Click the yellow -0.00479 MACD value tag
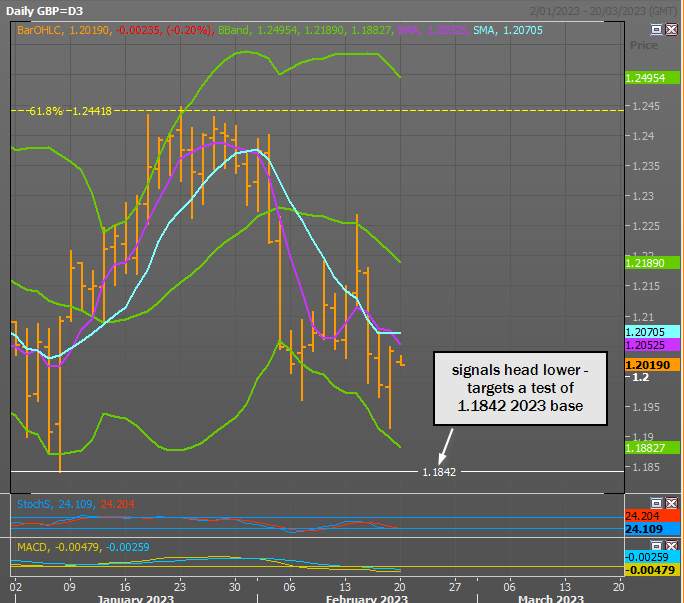684x603 pixels. [652, 570]
